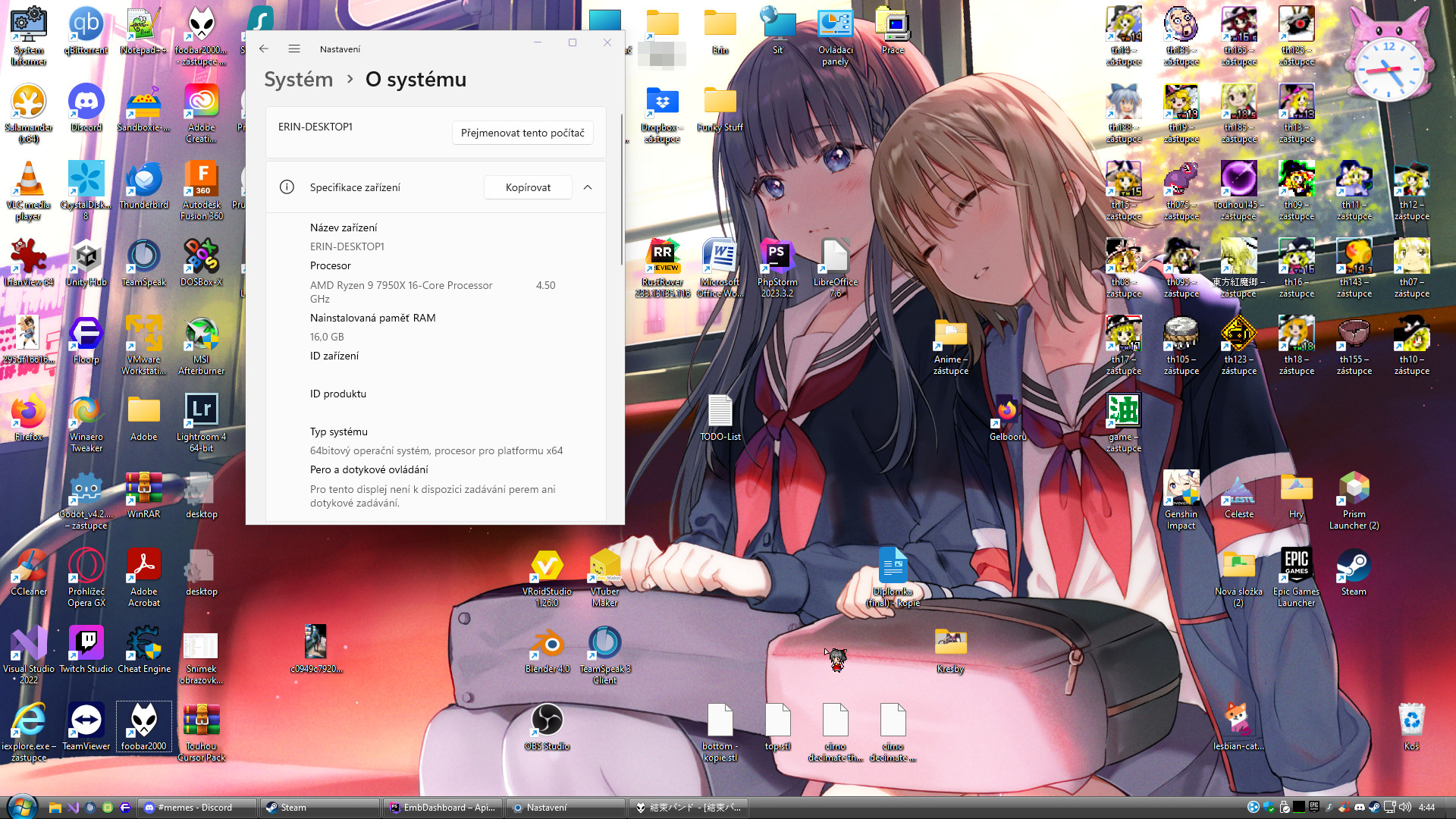Select the TeamSpeak desktop icon
Screen dimensions: 1456x819
click(x=144, y=262)
